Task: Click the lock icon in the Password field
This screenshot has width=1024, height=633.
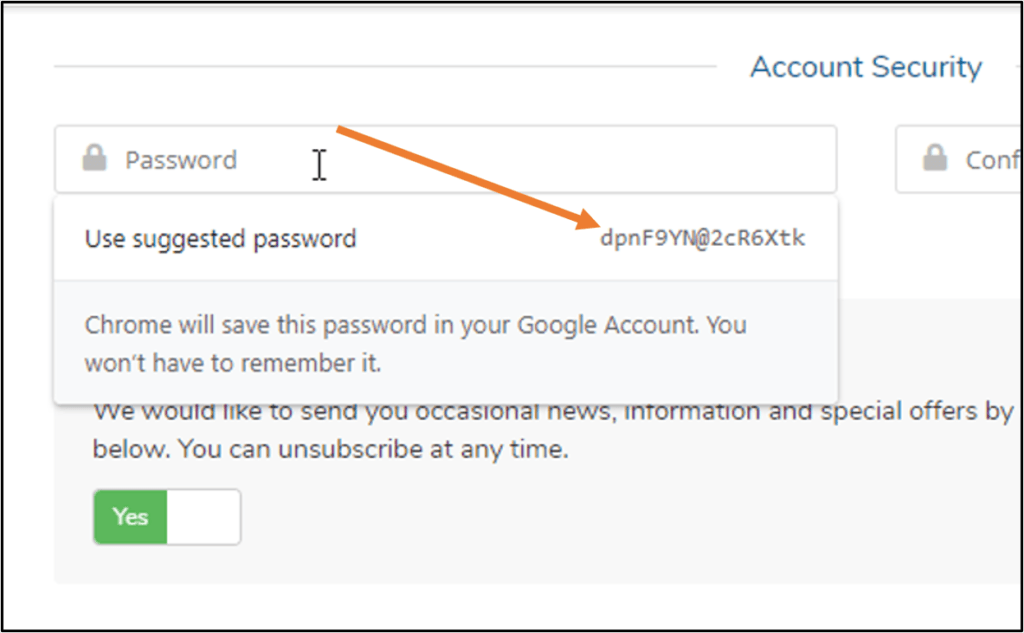Action: (x=94, y=158)
